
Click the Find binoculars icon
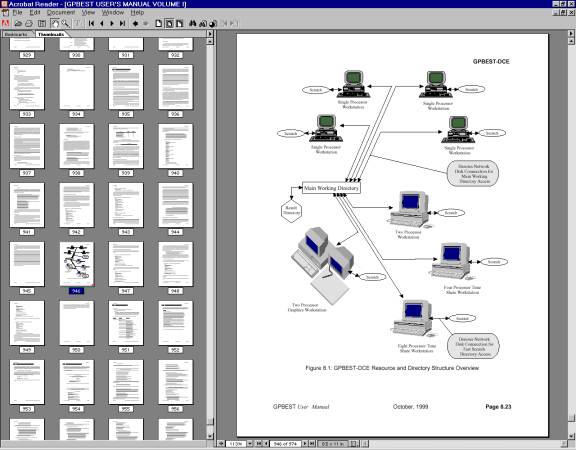pos(192,24)
